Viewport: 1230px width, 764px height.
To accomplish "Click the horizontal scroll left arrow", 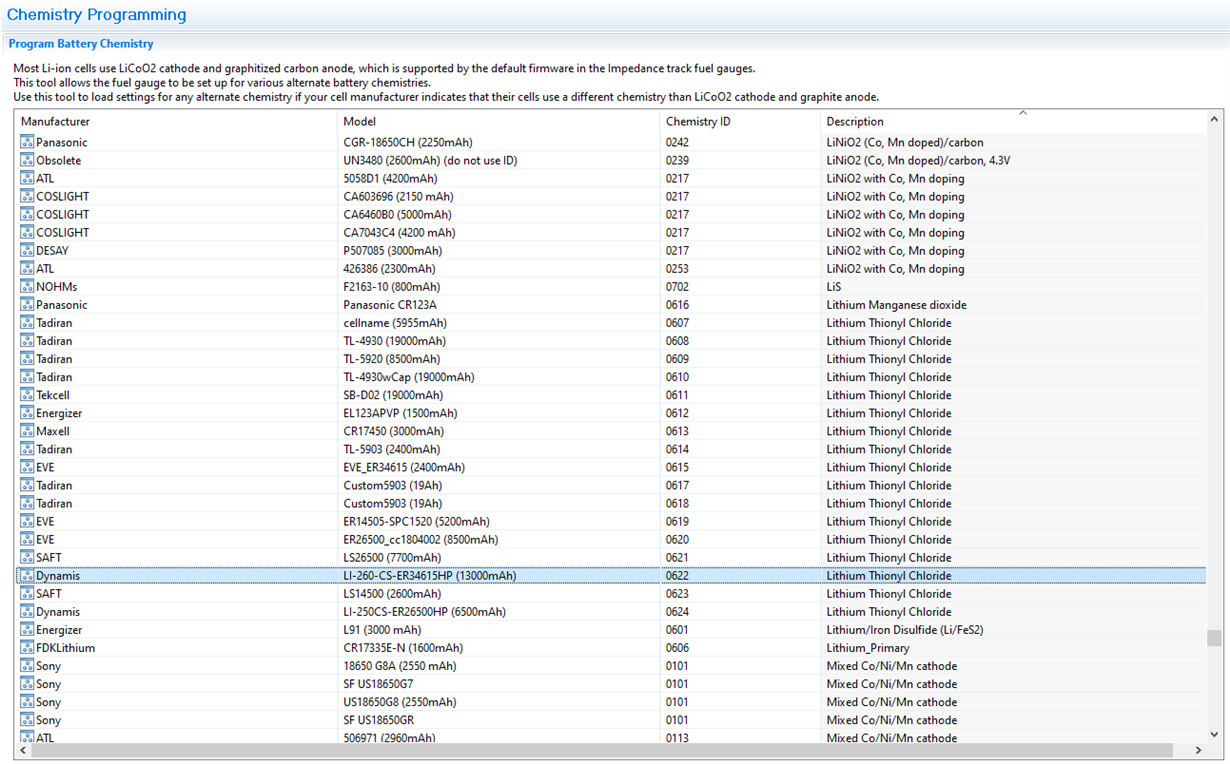I will click(x=24, y=750).
